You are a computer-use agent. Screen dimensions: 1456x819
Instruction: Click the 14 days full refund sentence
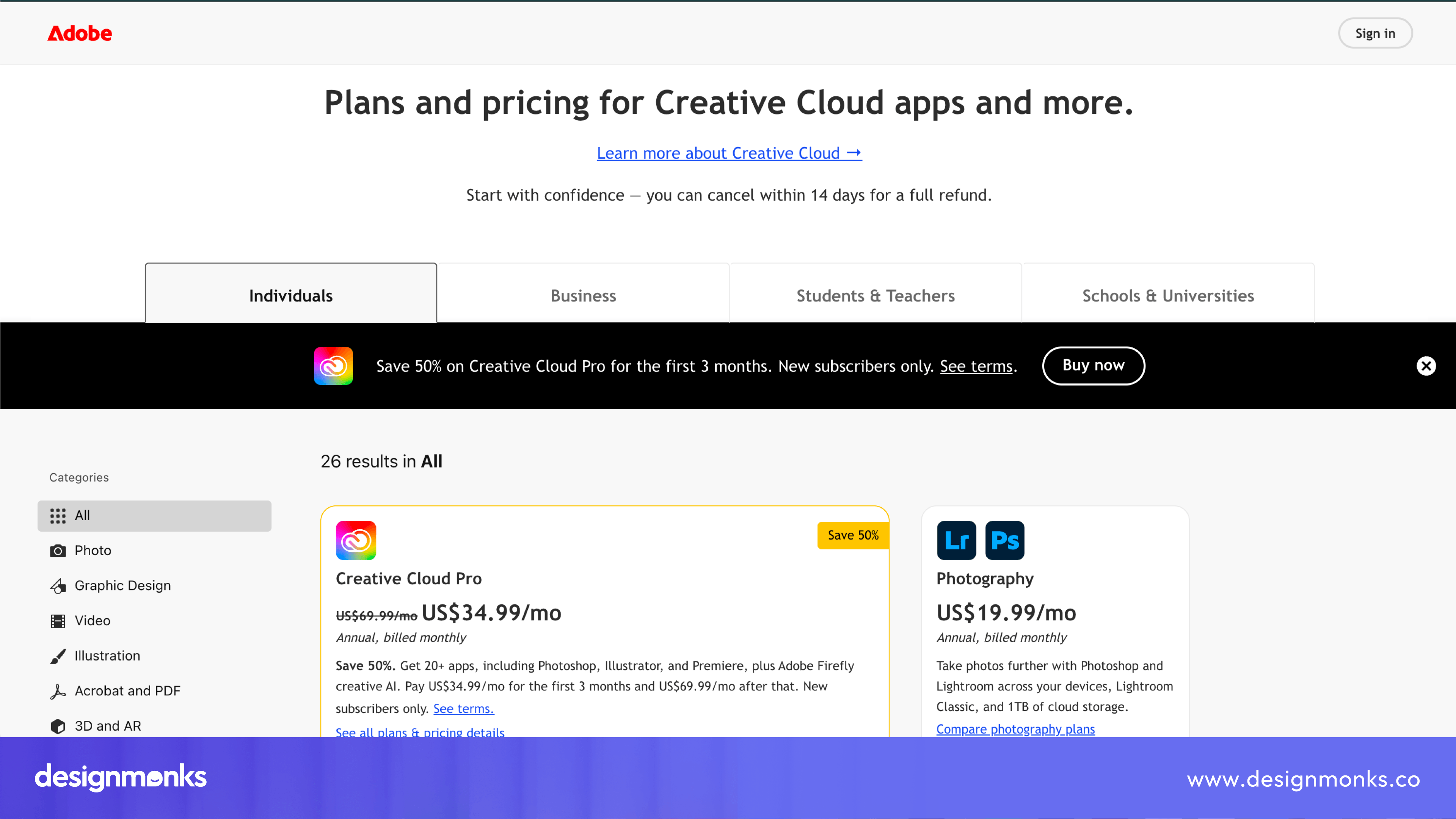pos(729,196)
